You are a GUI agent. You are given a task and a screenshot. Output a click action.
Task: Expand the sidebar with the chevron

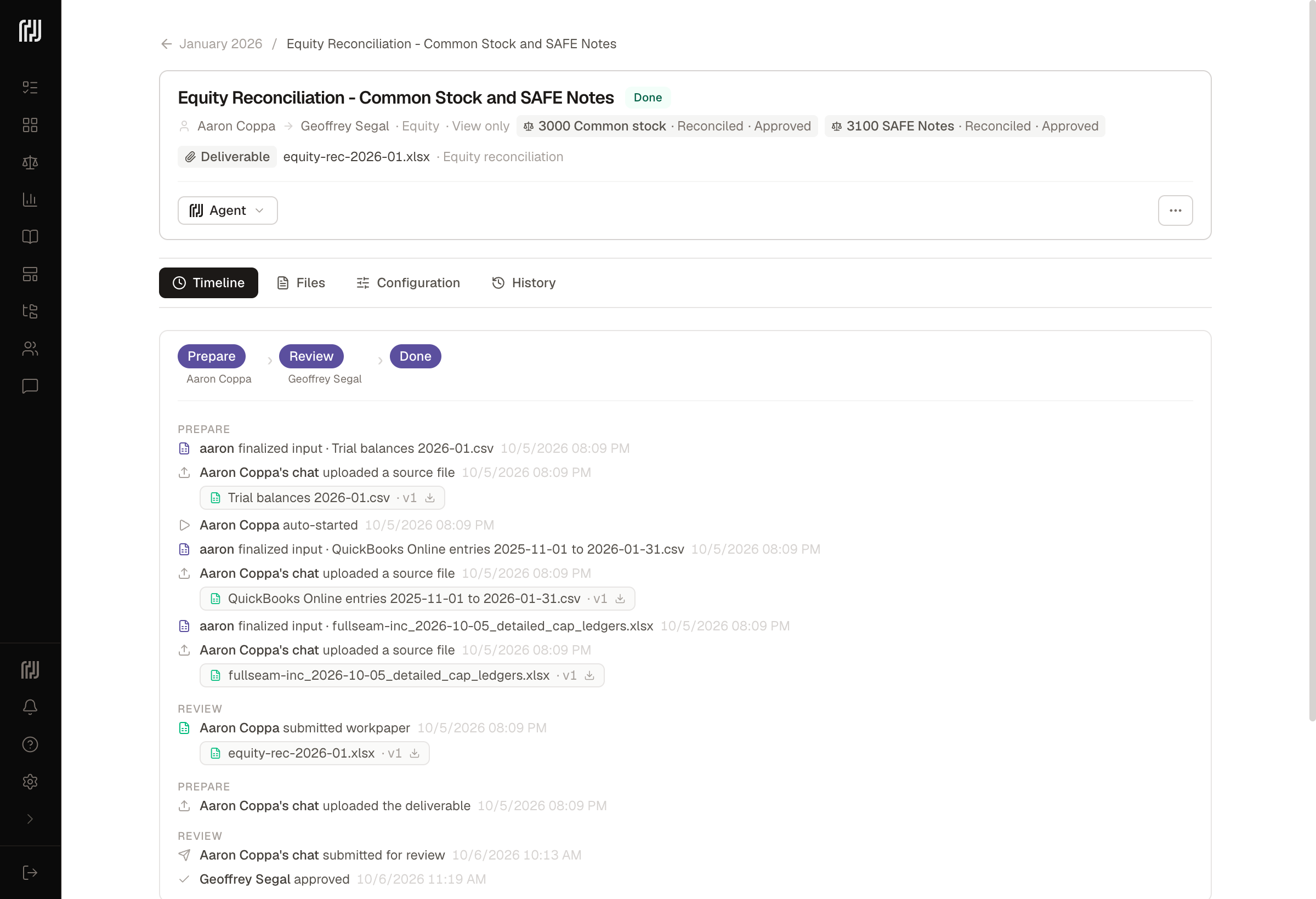click(30, 818)
